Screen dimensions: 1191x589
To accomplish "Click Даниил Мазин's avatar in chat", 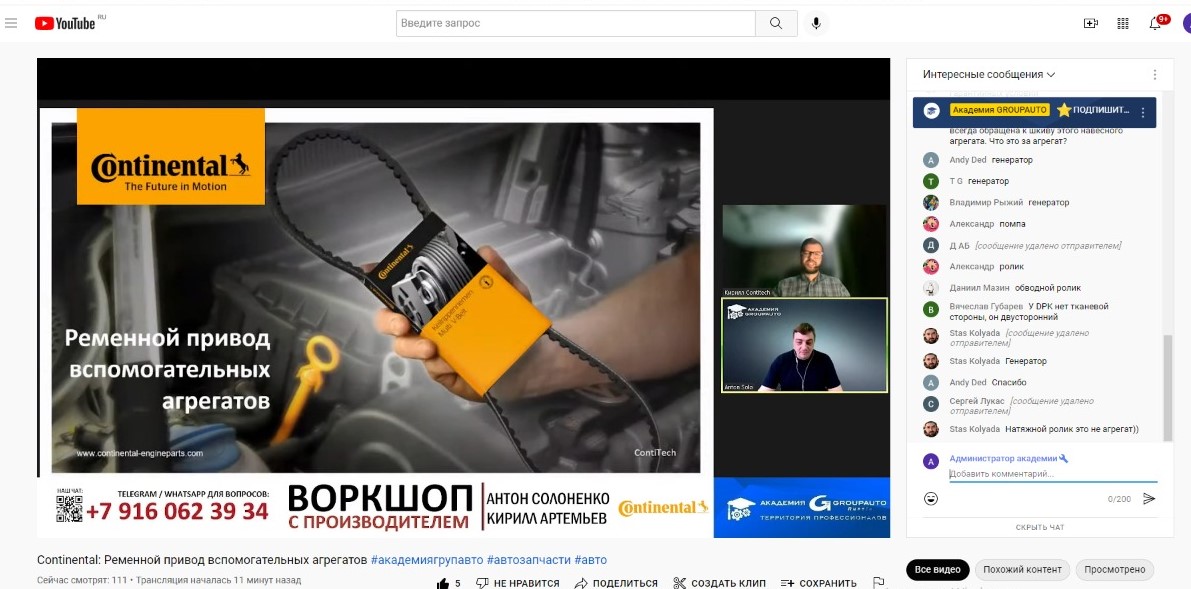I will click(931, 288).
